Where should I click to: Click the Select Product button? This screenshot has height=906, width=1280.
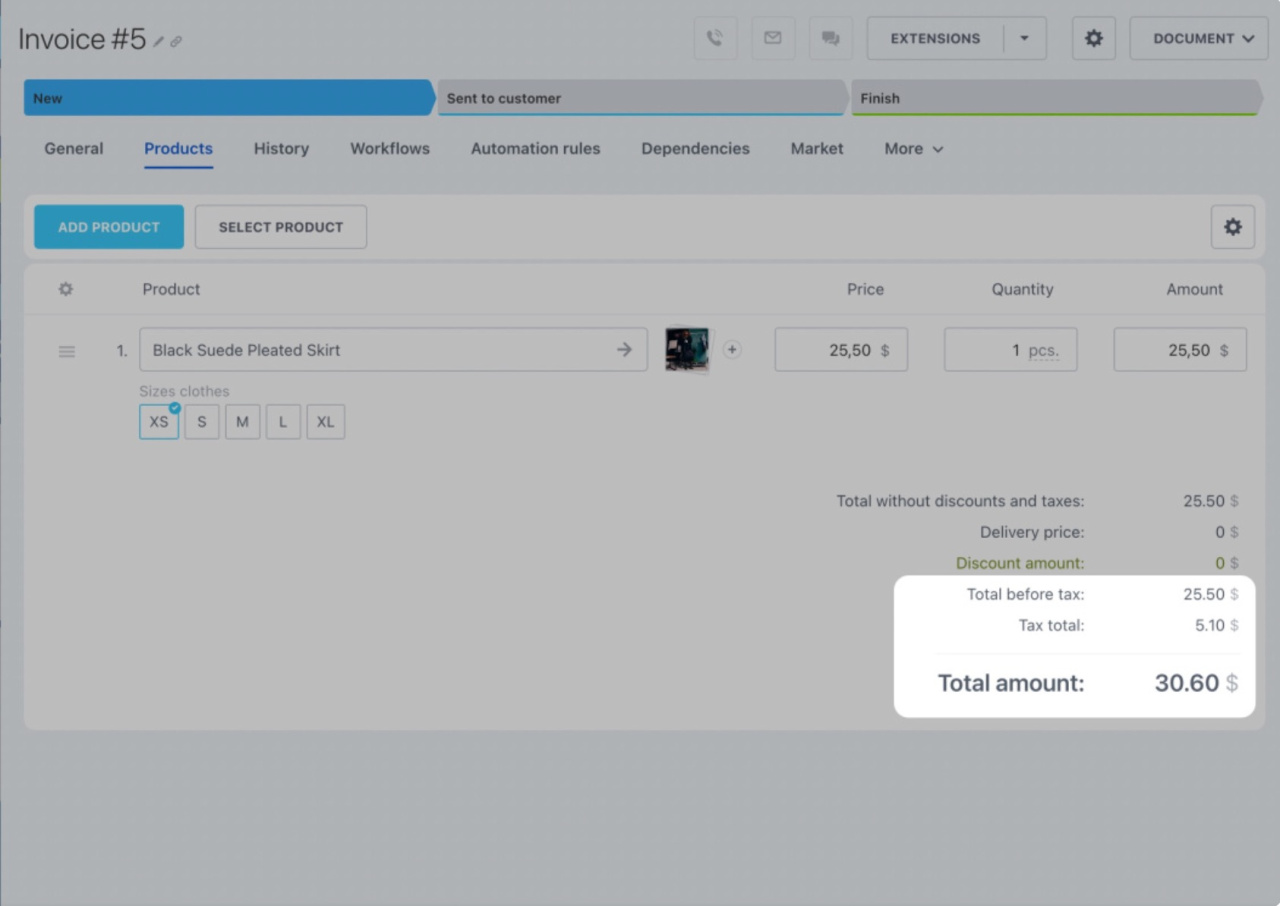(281, 227)
